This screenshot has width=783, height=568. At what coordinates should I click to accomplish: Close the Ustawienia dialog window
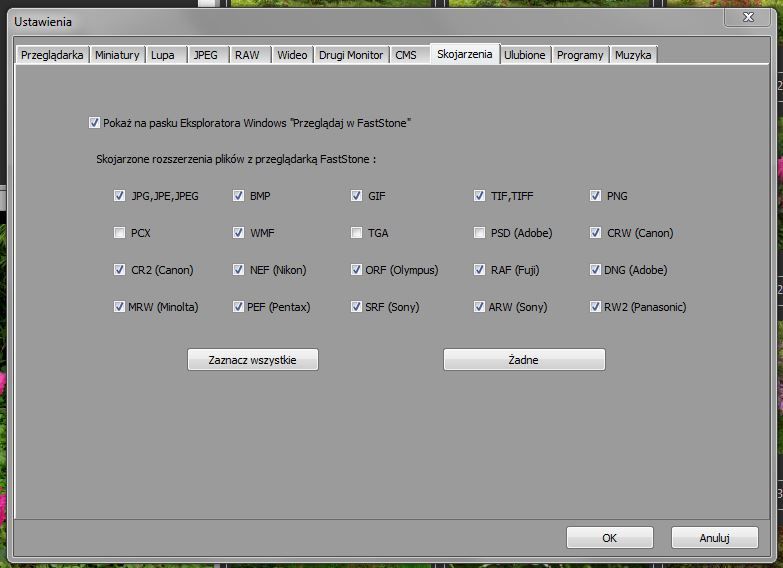748,18
